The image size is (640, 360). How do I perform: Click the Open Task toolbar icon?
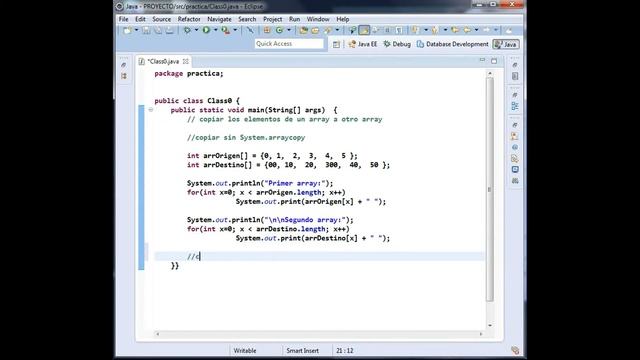(315, 30)
